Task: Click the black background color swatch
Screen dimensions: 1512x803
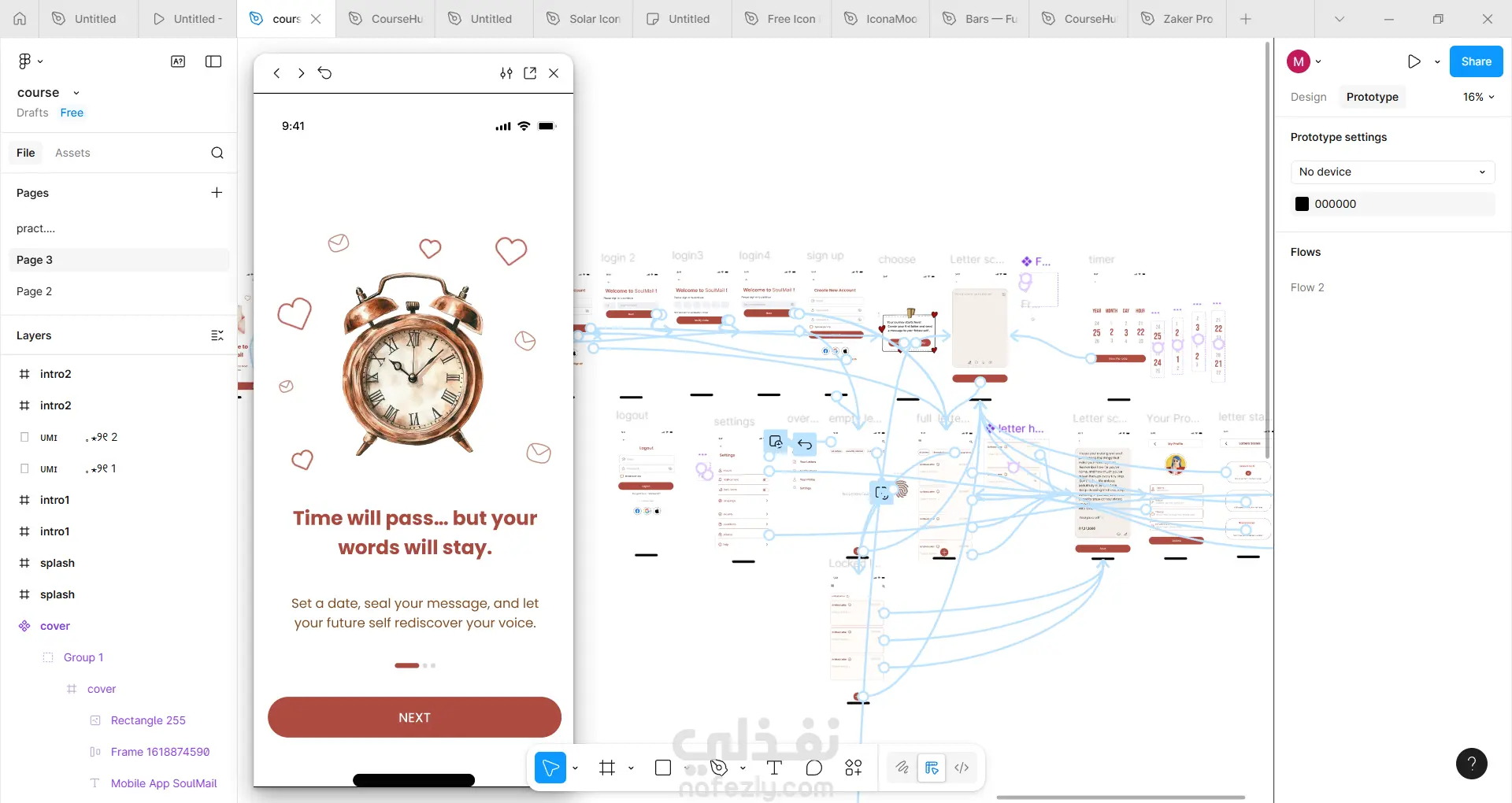Action: (1302, 204)
